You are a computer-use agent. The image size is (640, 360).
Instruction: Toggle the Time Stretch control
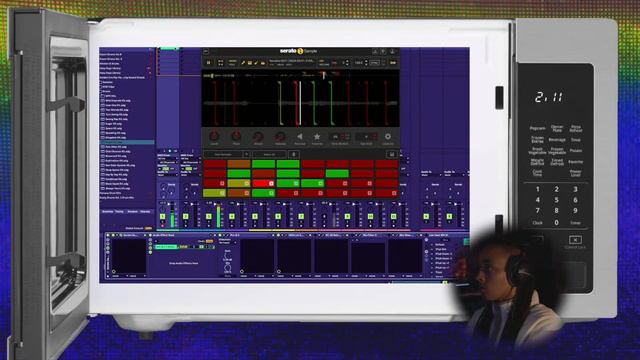tap(340, 137)
